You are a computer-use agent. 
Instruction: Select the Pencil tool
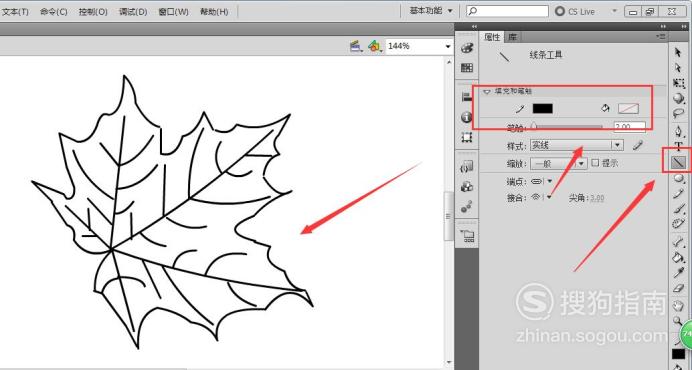click(x=678, y=194)
